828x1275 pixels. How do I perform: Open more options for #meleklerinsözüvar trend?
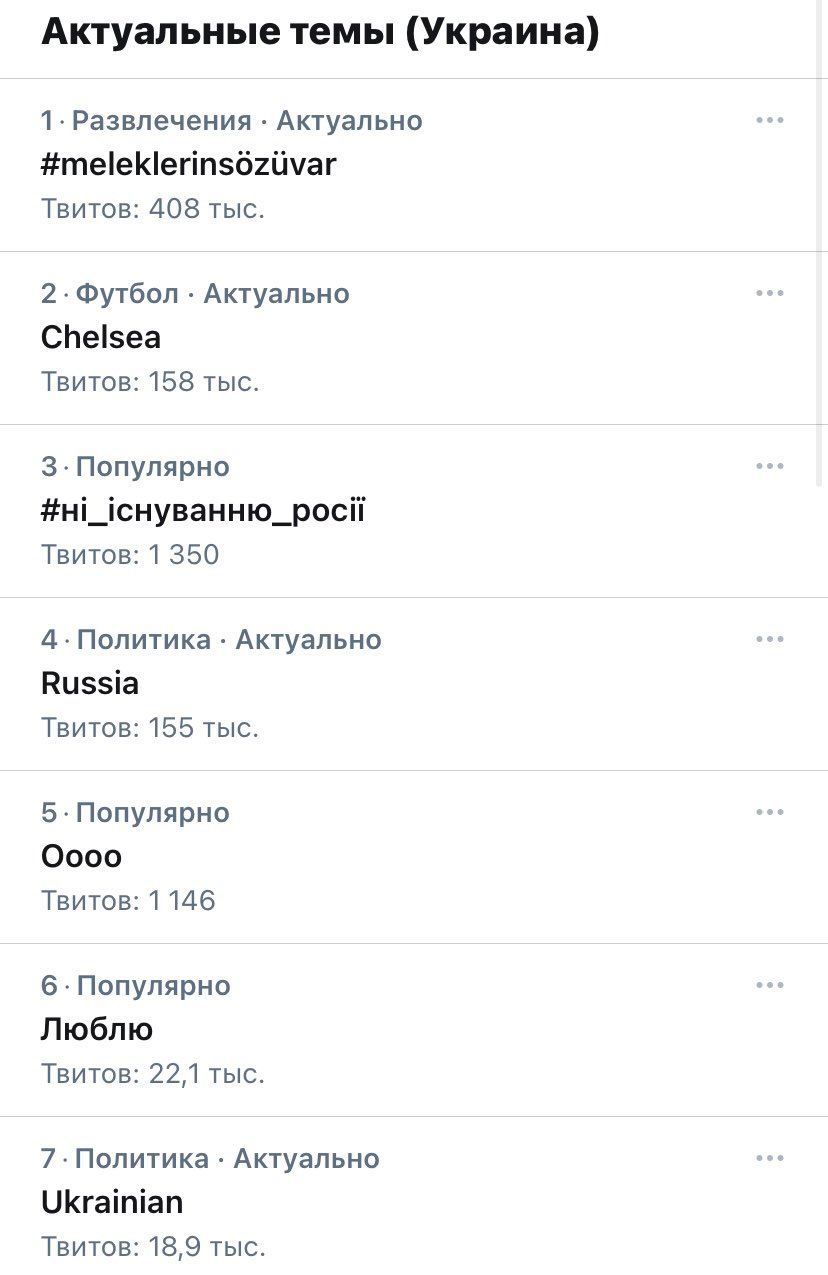point(769,120)
